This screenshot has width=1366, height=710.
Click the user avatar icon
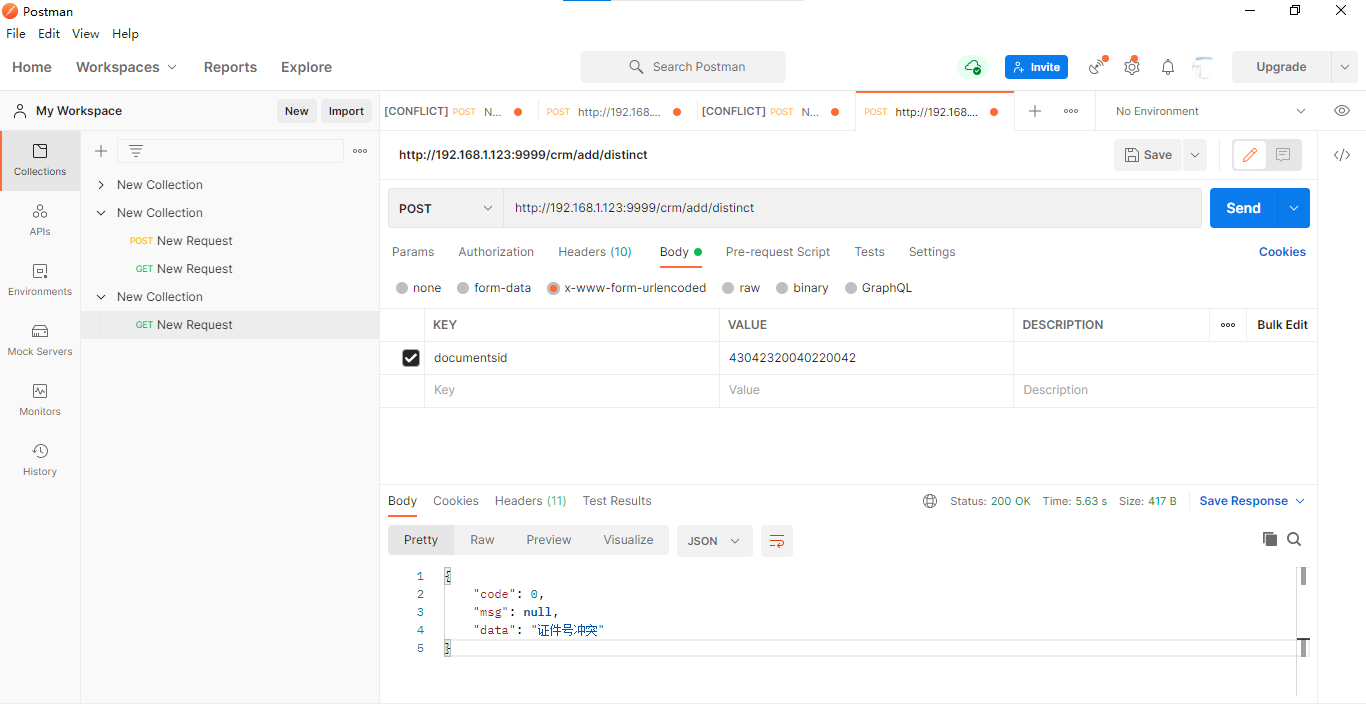click(x=1203, y=67)
